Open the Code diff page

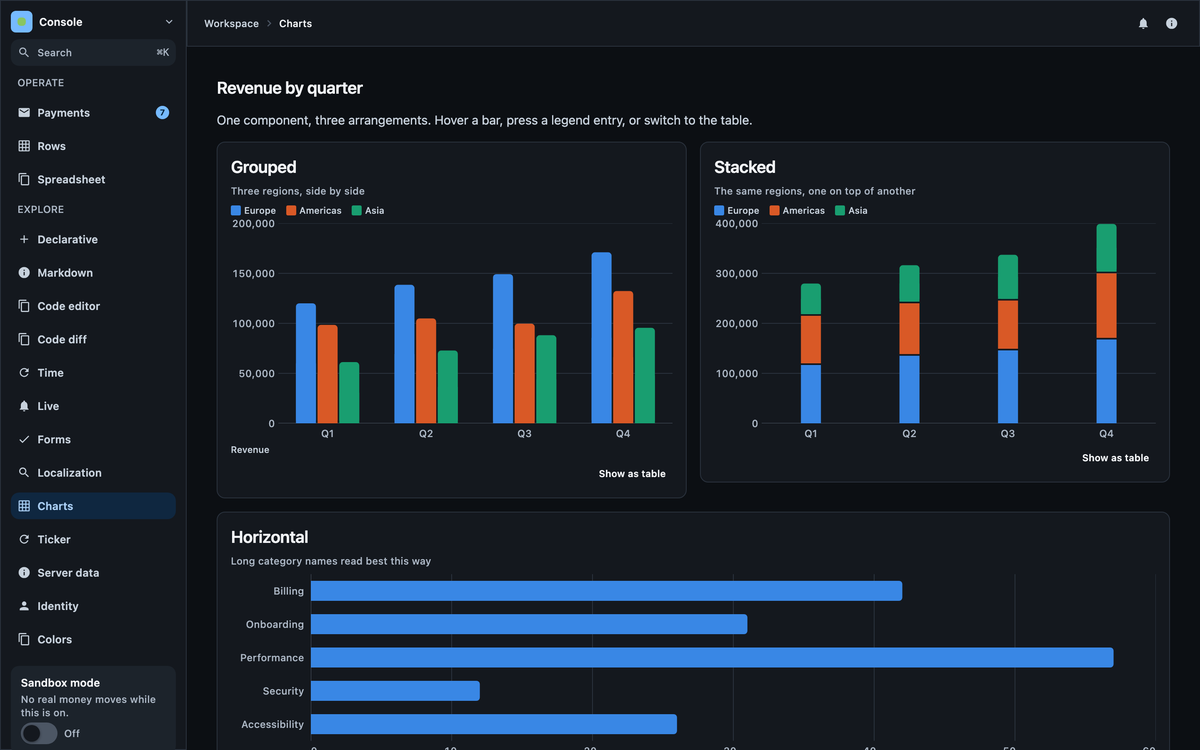click(x=93, y=339)
